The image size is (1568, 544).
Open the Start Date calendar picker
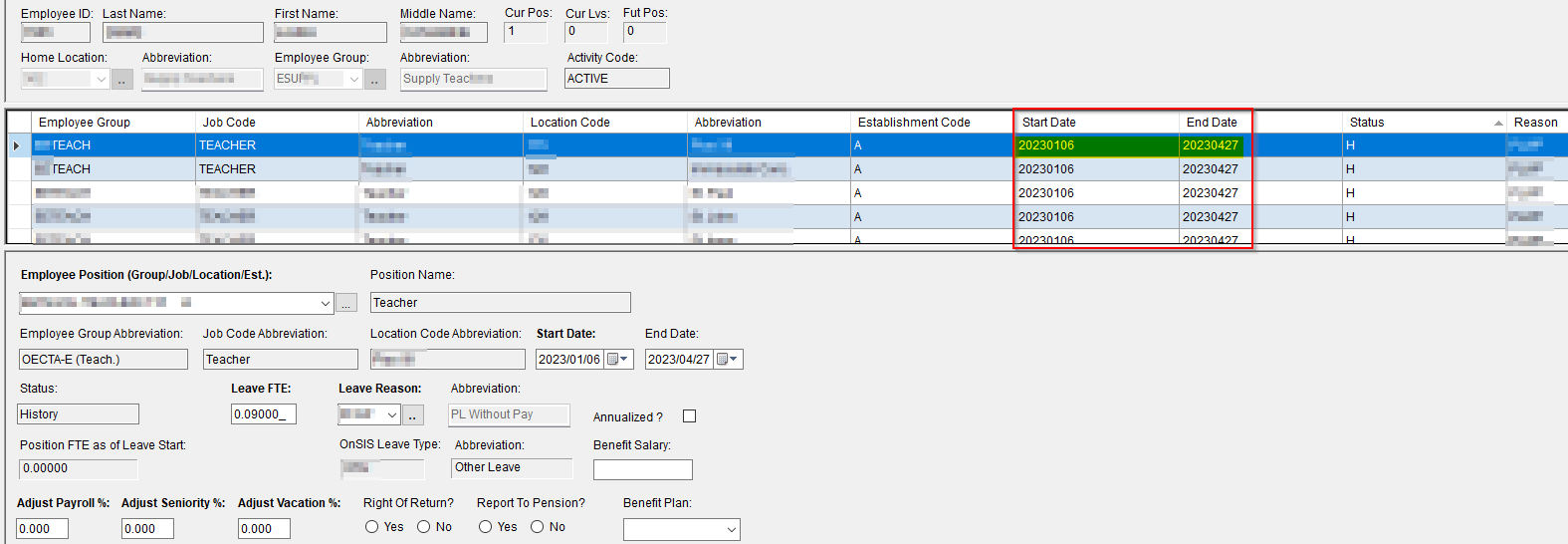(619, 360)
